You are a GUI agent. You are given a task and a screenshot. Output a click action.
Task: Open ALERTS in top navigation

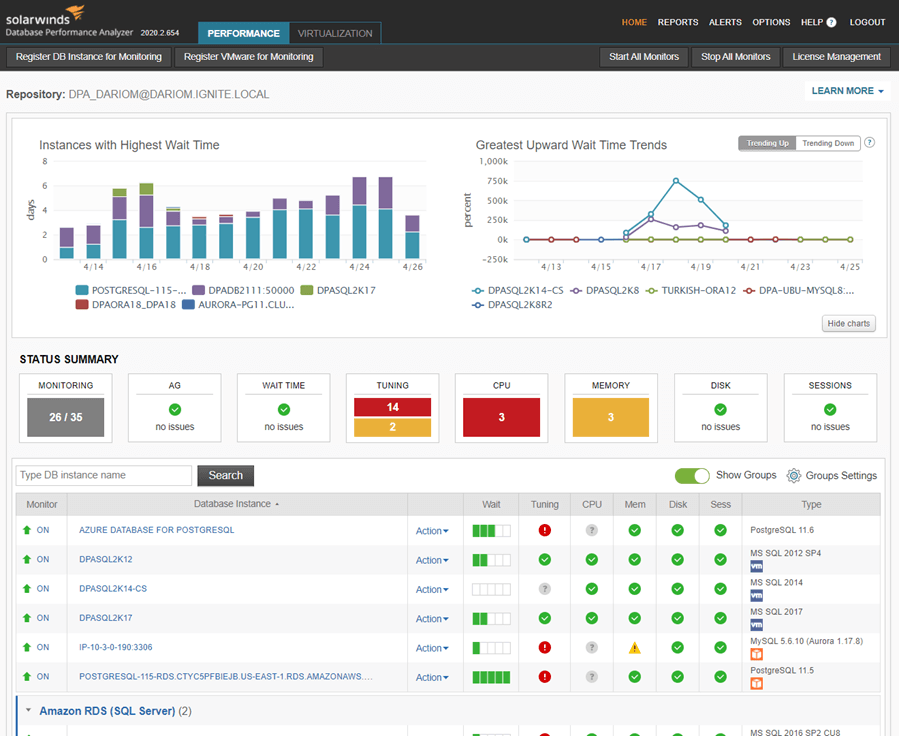coord(725,22)
